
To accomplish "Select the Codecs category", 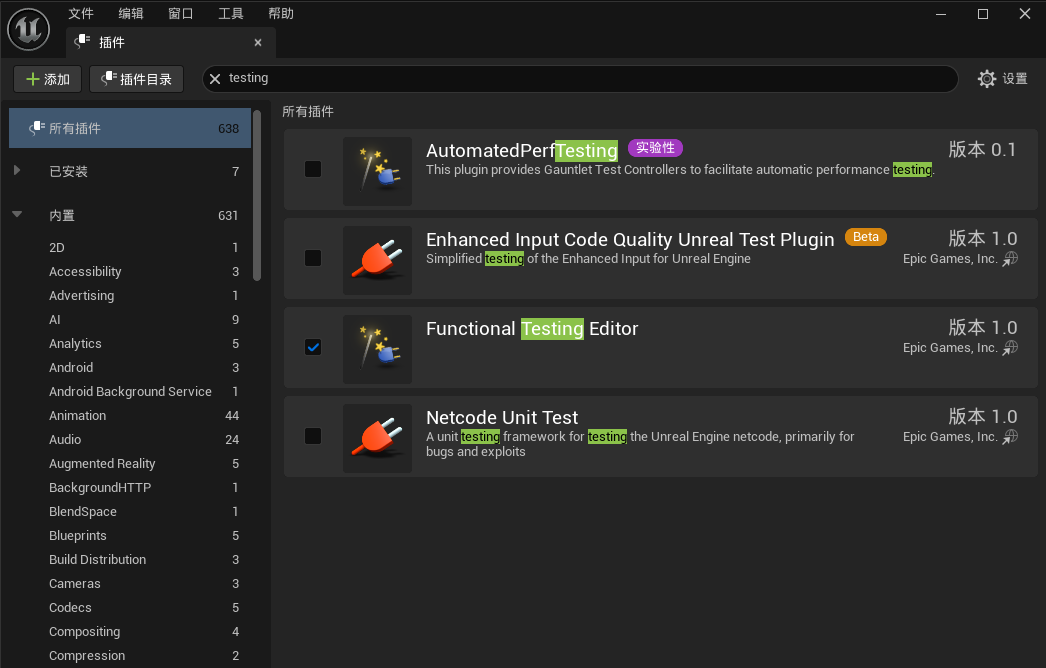I will tap(130, 608).
